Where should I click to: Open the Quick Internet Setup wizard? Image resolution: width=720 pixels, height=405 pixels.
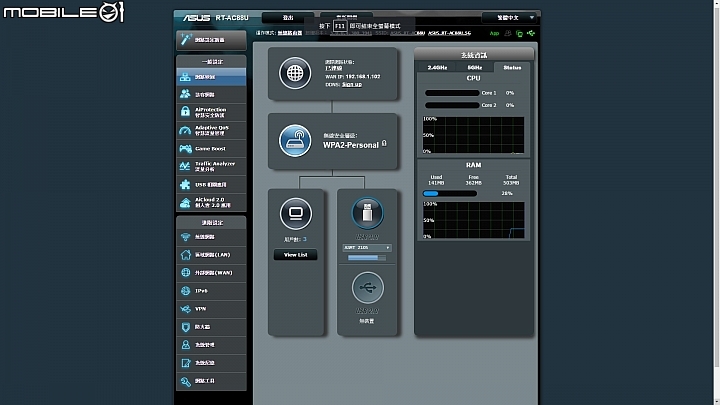pos(211,40)
